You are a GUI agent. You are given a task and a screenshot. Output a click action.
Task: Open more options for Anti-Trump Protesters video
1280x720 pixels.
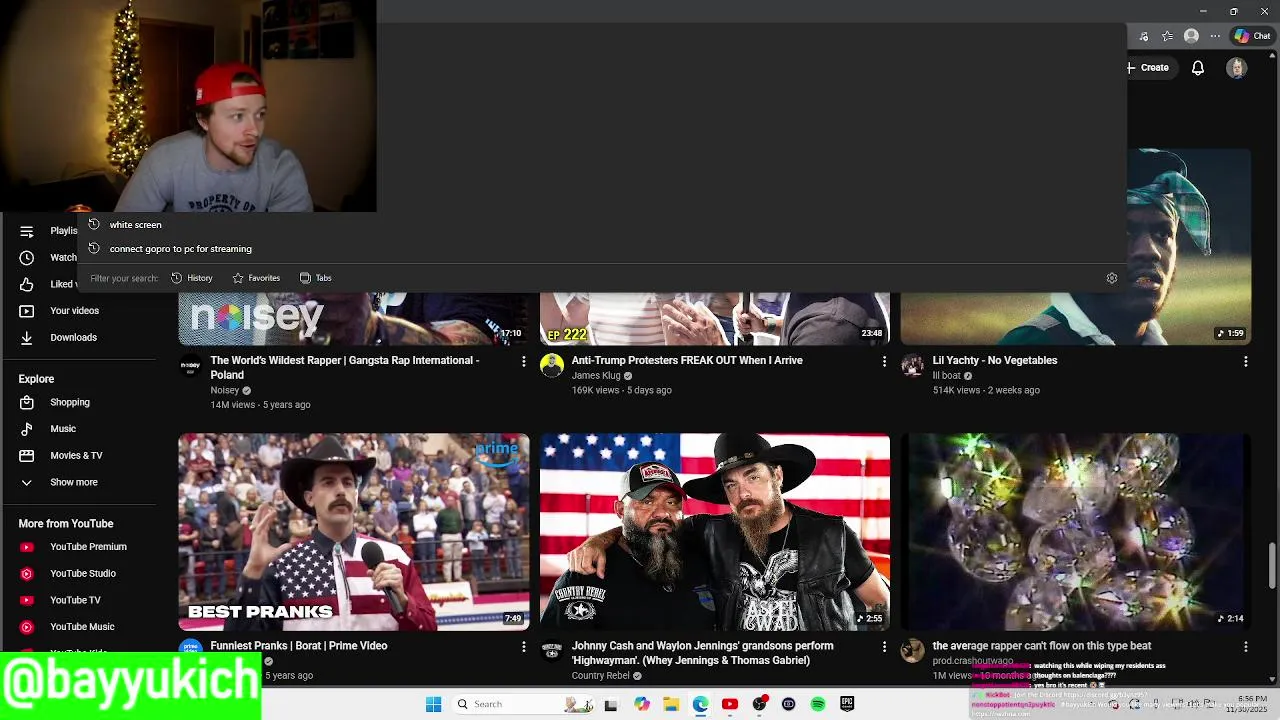coord(884,361)
